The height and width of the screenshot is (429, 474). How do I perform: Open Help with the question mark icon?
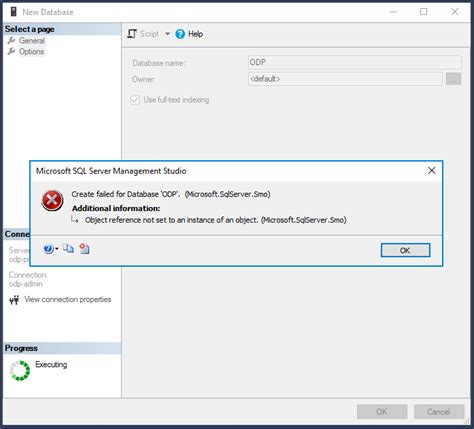pyautogui.click(x=180, y=34)
